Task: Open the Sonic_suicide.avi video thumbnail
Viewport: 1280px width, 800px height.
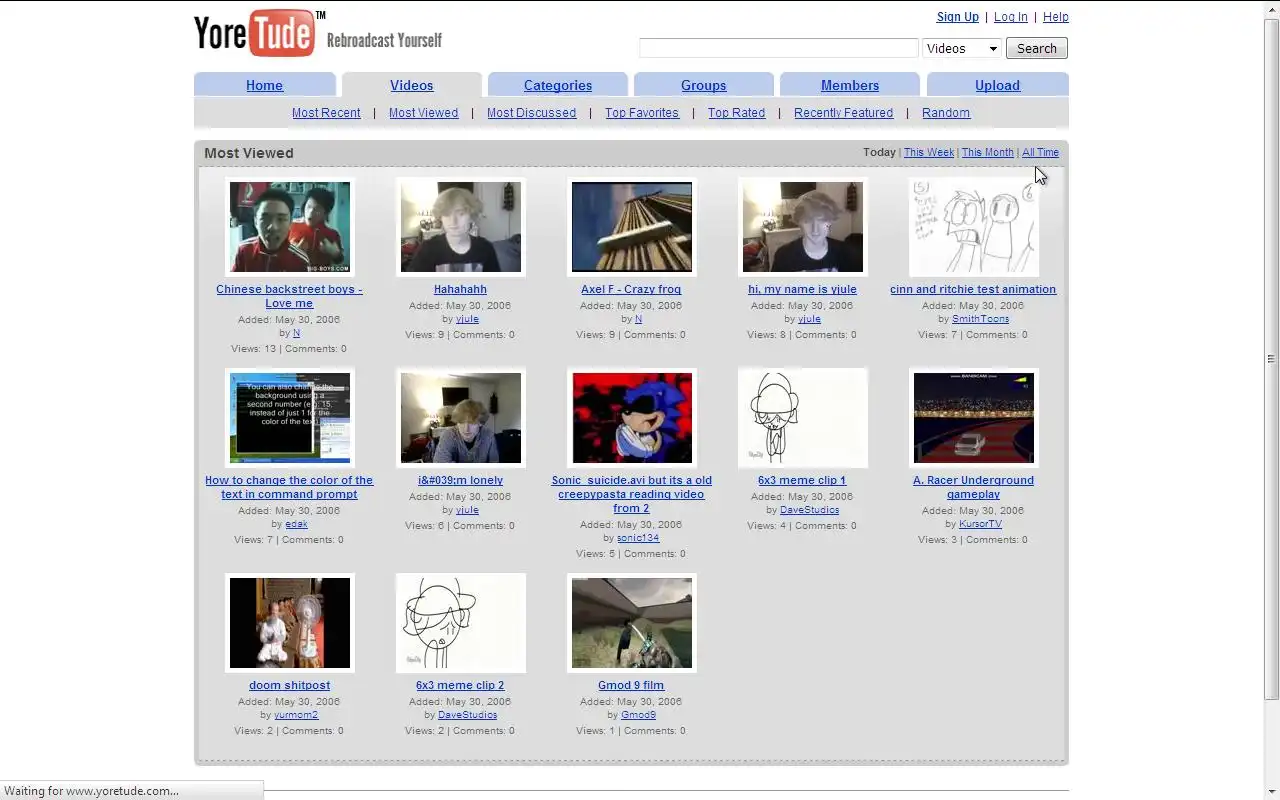Action: [x=632, y=418]
